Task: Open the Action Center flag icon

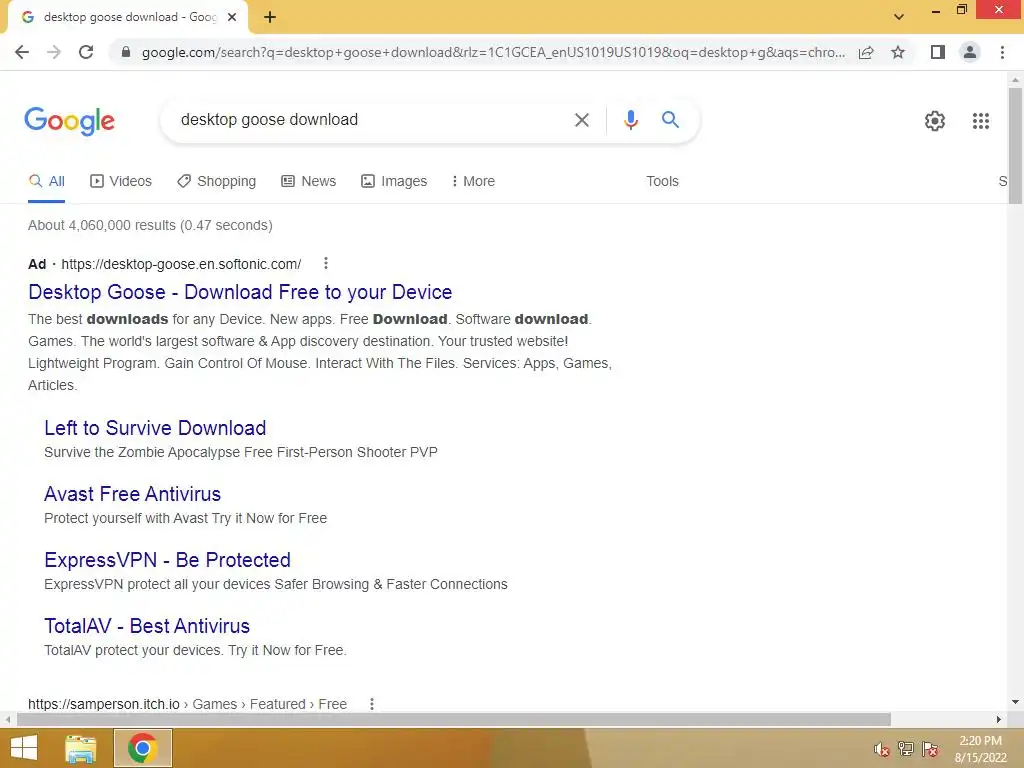Action: 930,749
